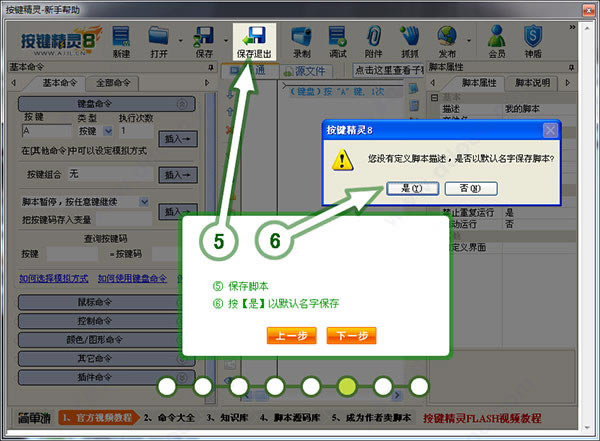
Task: Open 按键精灵FLASH视频教程 link
Action: coord(482,418)
